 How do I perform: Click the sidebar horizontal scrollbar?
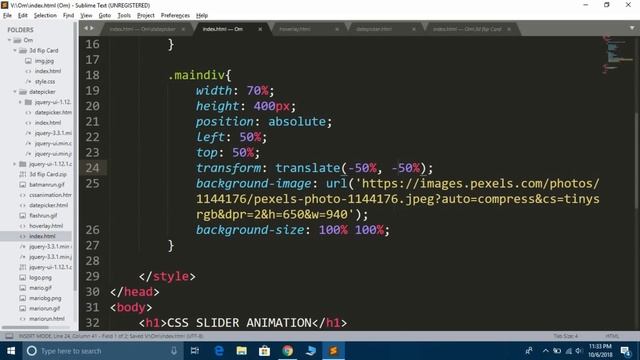(25, 327)
